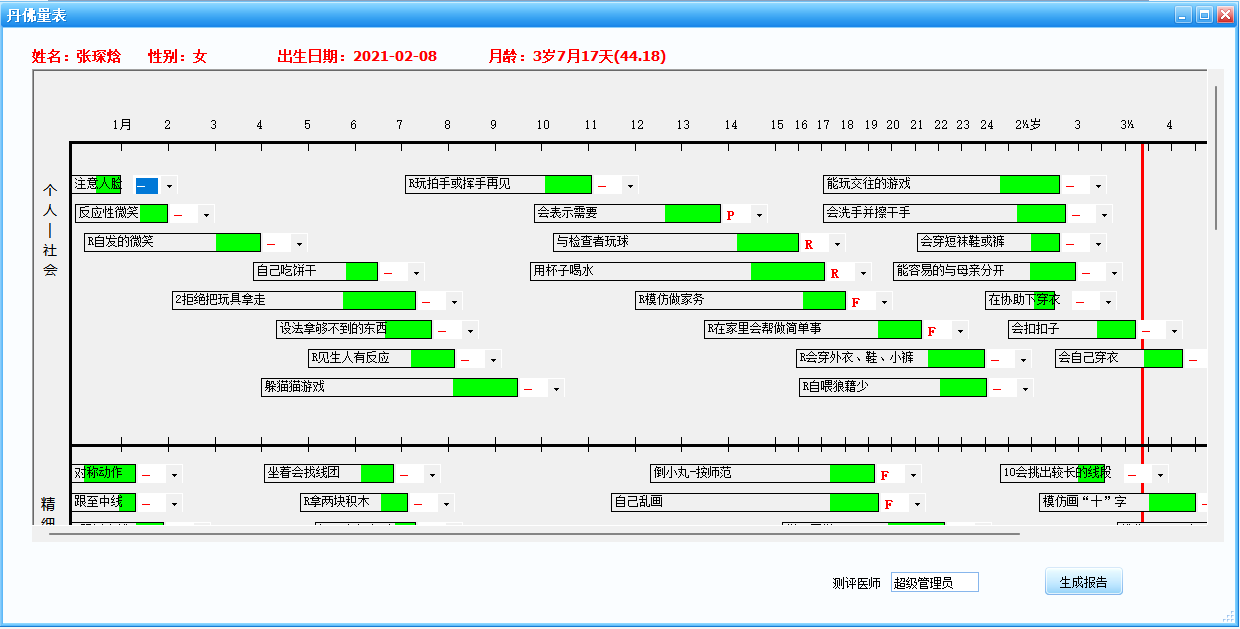Open result dropdown next to 注意人脸
1240x629 pixels.
(x=169, y=186)
